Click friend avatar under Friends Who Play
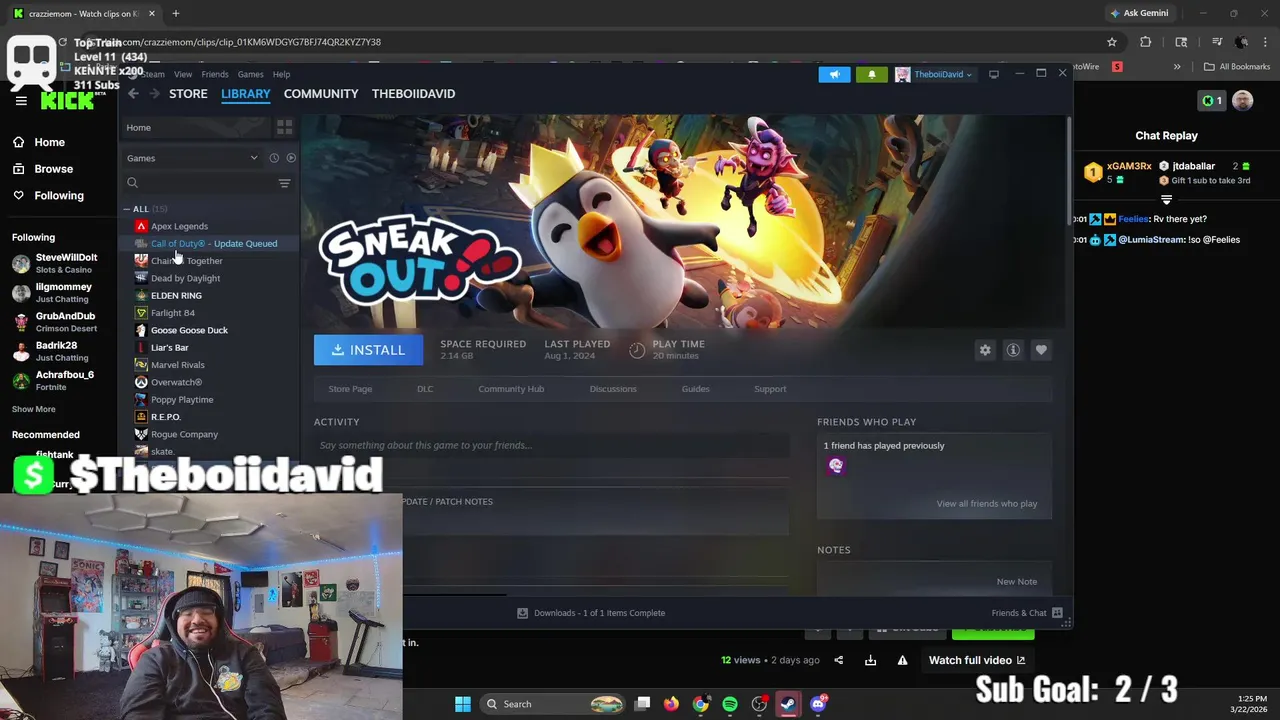Image resolution: width=1280 pixels, height=720 pixels. point(836,466)
